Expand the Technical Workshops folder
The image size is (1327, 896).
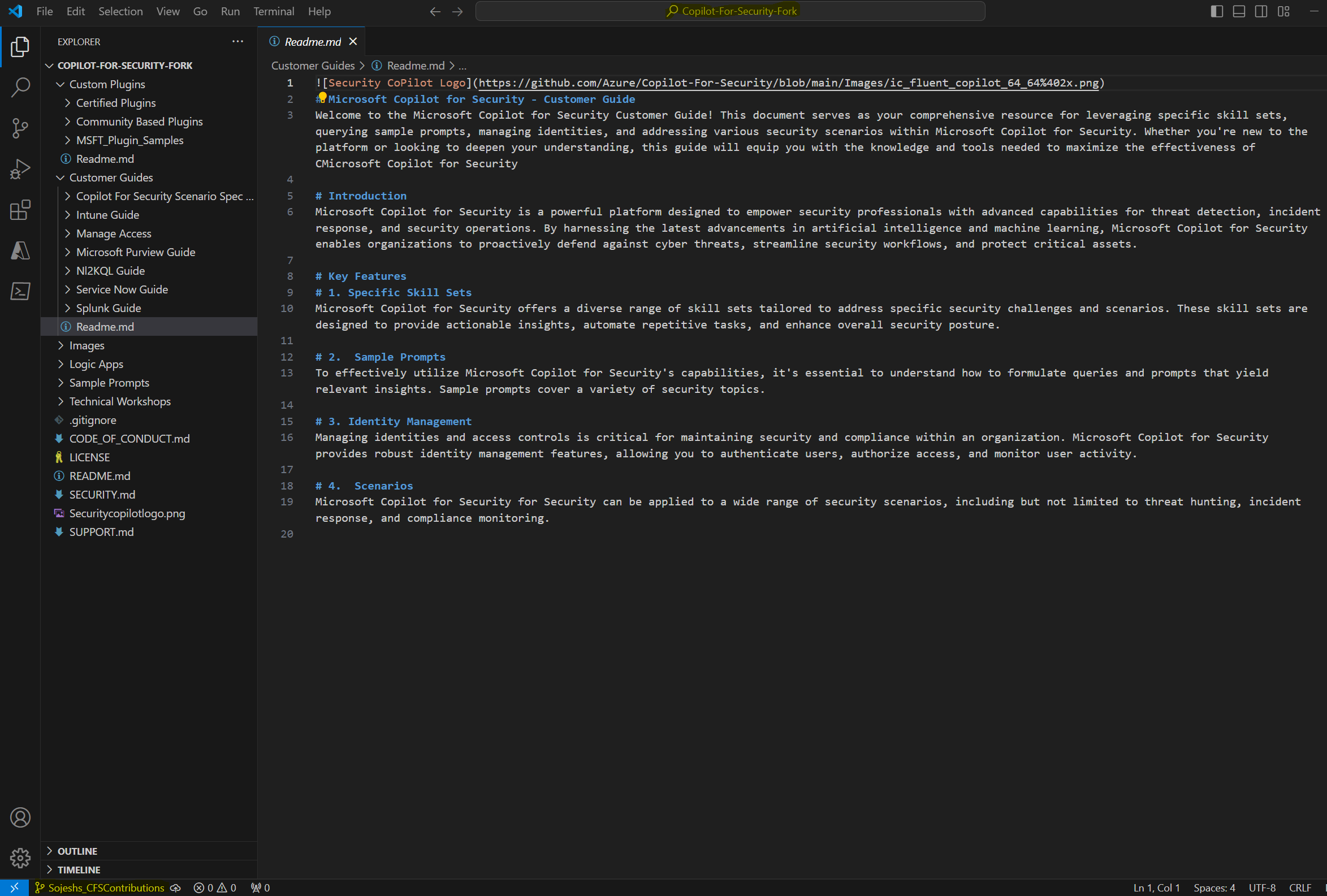[120, 401]
